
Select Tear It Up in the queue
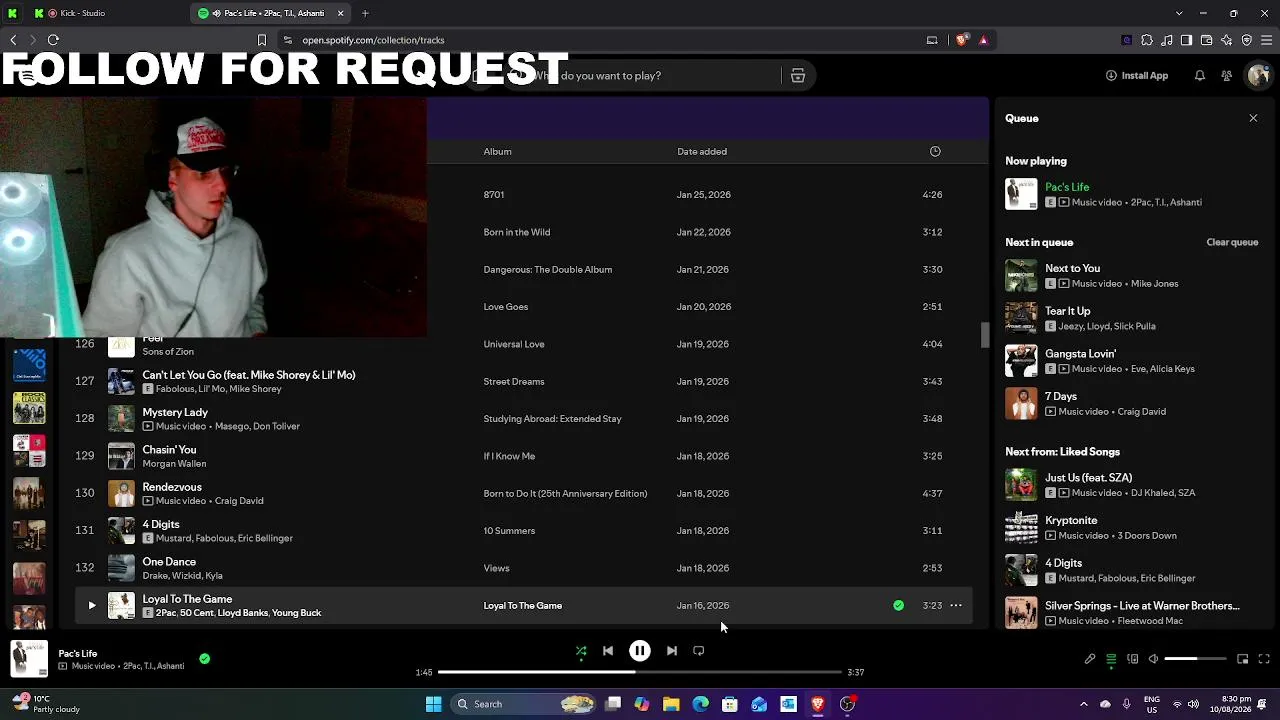click(1133, 318)
